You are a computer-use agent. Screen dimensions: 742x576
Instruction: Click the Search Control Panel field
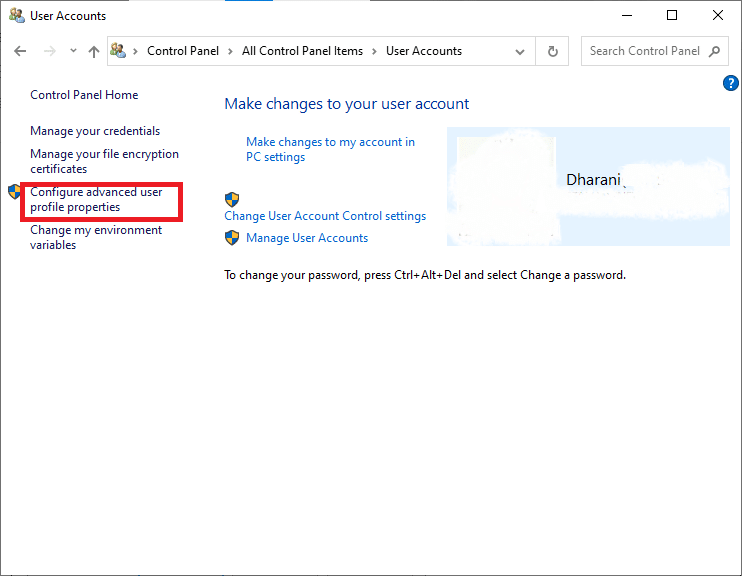[x=645, y=51]
